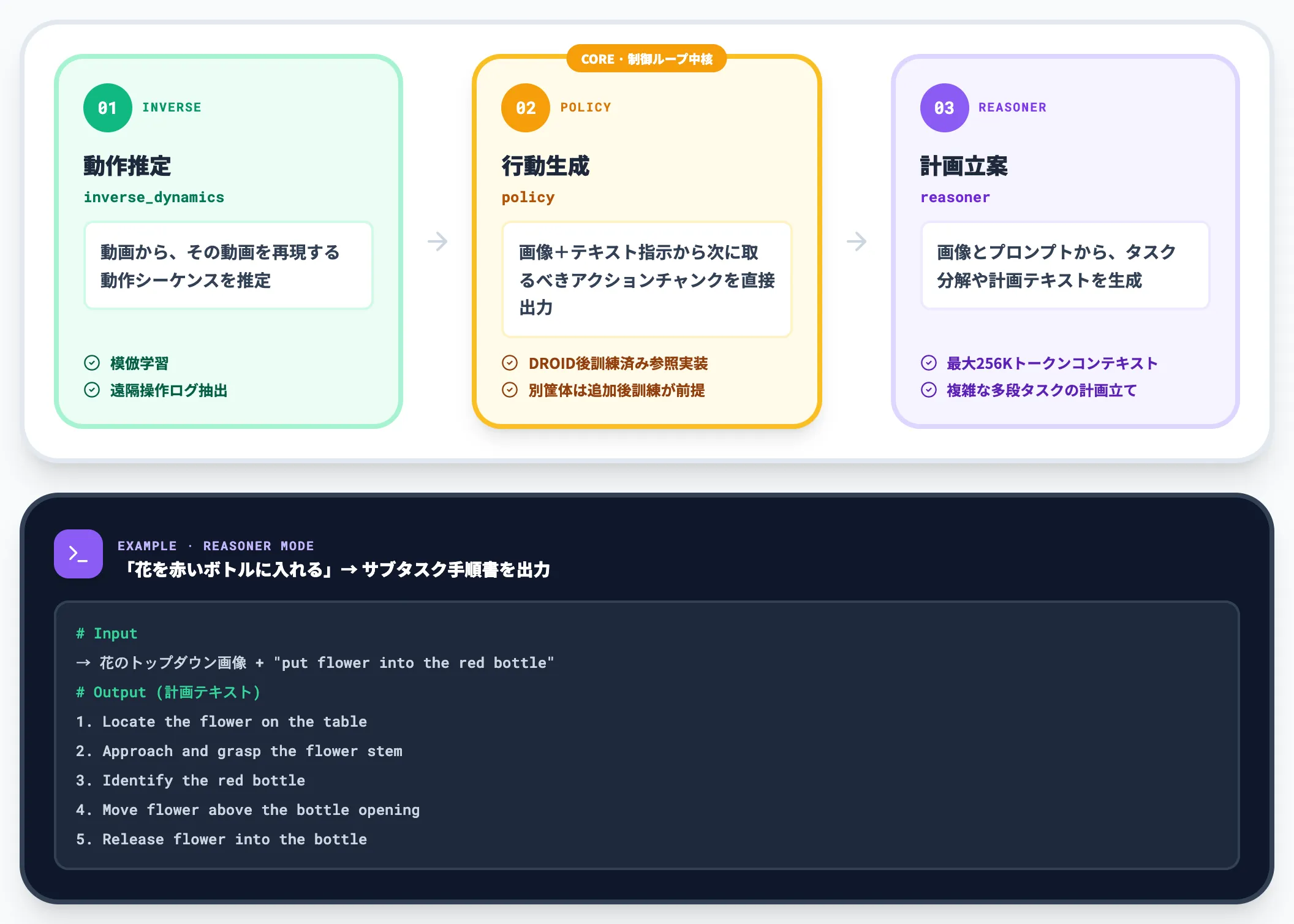This screenshot has width=1294, height=924.
Task: Click the 遠隔操作ログ抽出 feature text
Action: 168,390
